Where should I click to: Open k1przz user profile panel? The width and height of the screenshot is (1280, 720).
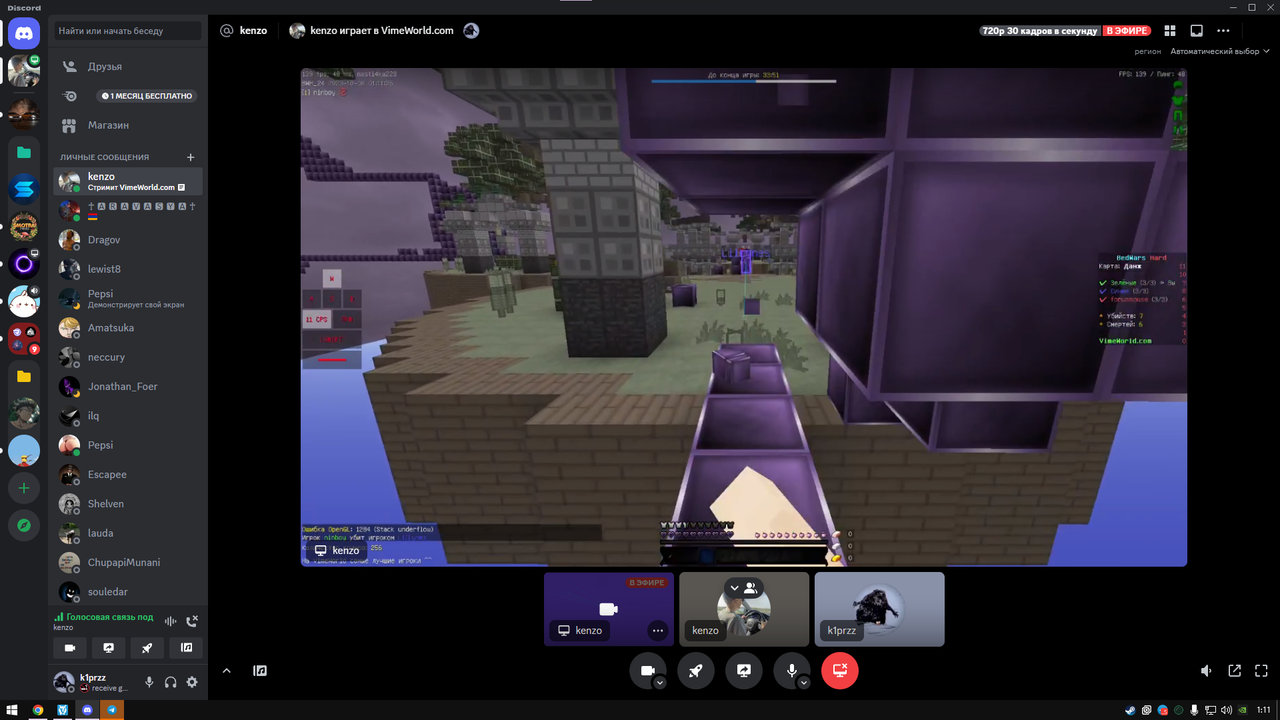pyautogui.click(x=92, y=682)
